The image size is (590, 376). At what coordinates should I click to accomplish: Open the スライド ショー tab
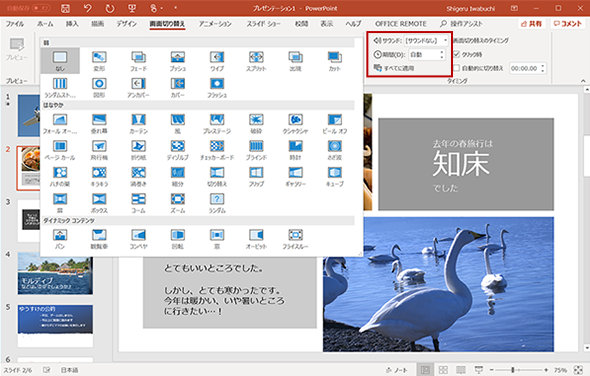[x=263, y=24]
